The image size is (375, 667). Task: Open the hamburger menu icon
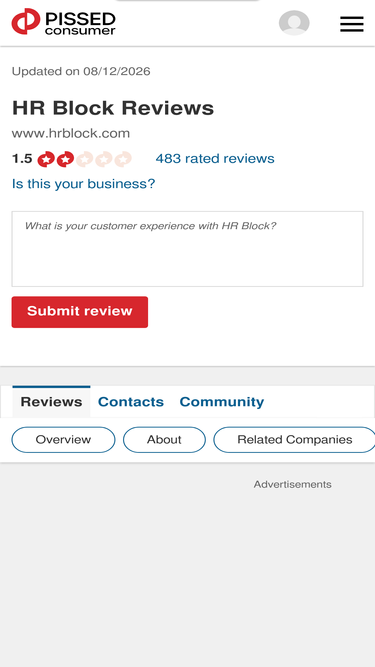point(352,24)
